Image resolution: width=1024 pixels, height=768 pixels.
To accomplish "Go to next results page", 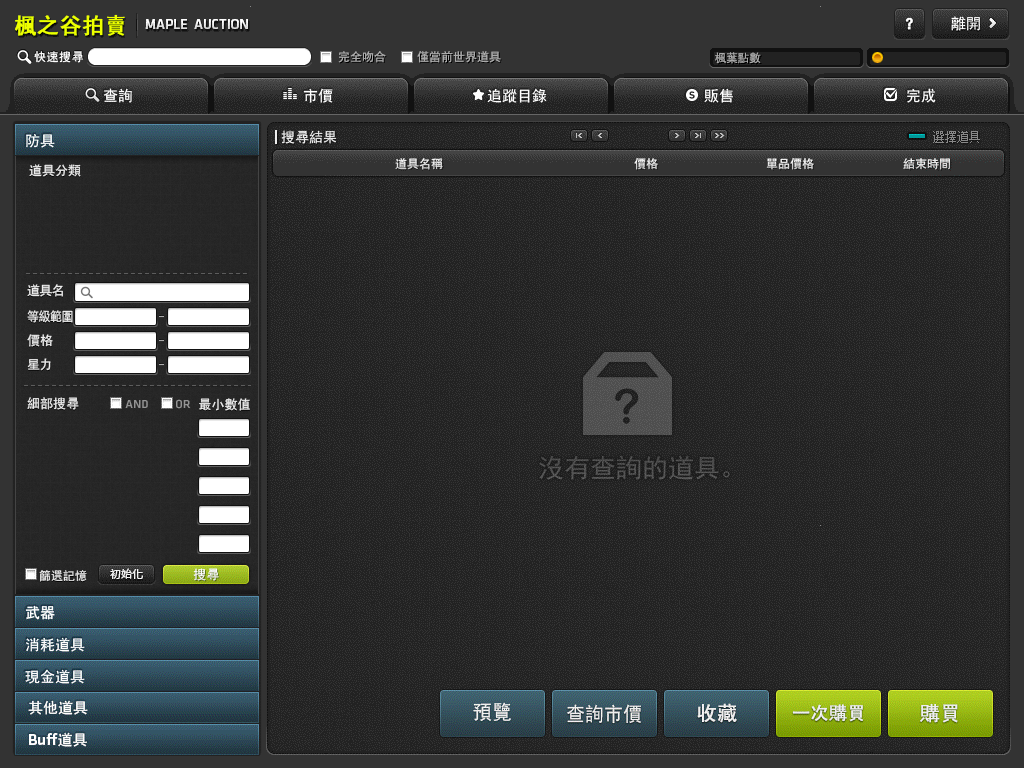I will (x=677, y=136).
